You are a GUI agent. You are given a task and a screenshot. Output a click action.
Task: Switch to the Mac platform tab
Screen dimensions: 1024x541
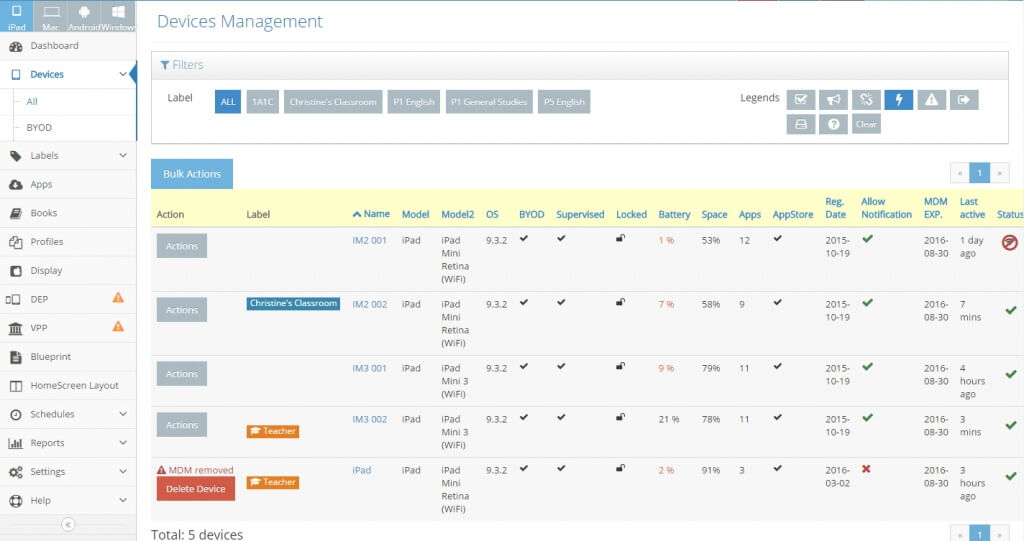50,16
